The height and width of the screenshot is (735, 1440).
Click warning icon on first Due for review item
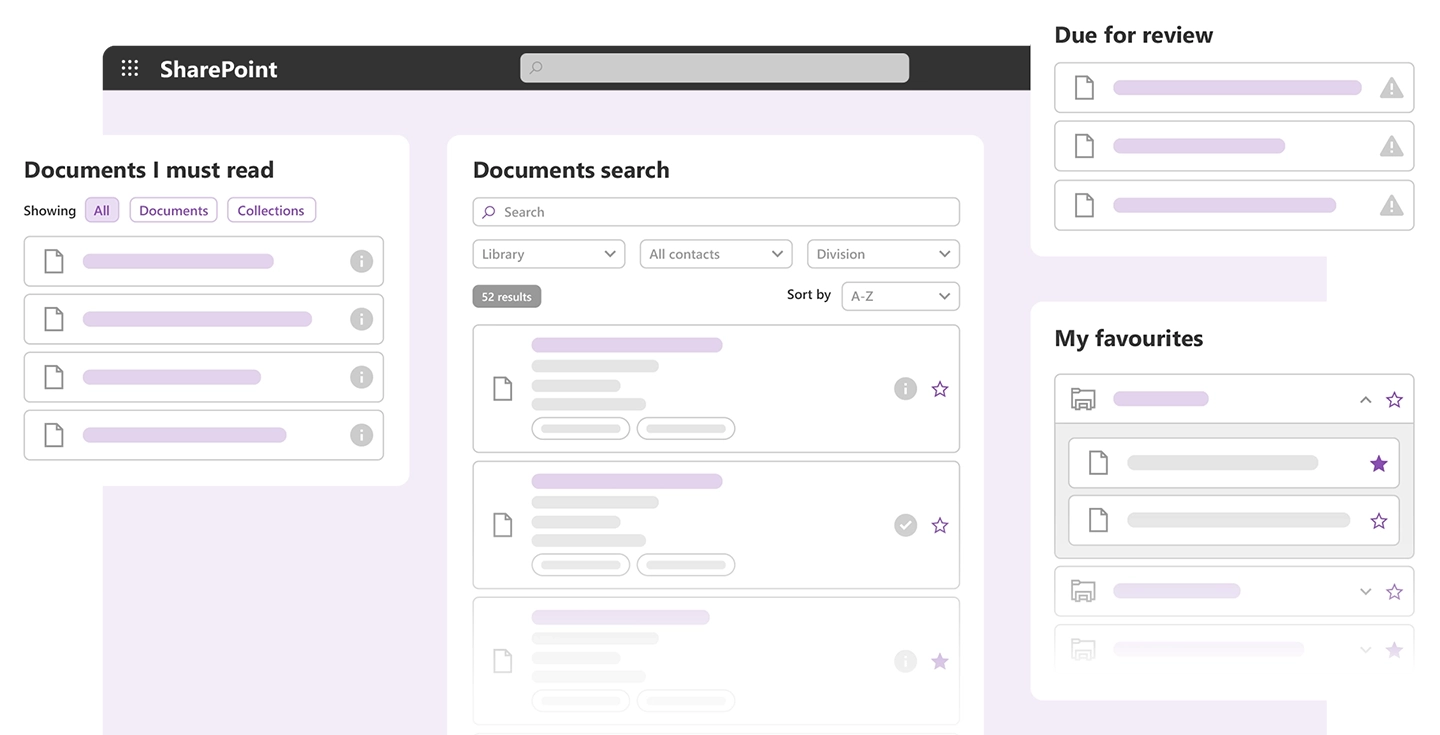click(x=1391, y=88)
